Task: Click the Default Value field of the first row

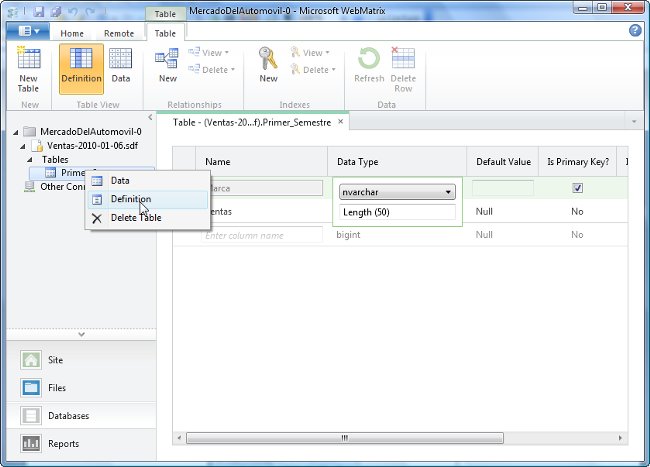Action: (x=502, y=188)
